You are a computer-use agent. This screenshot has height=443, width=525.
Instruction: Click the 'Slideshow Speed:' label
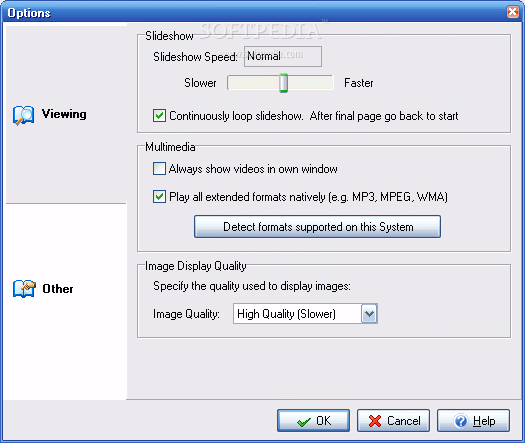coord(196,57)
